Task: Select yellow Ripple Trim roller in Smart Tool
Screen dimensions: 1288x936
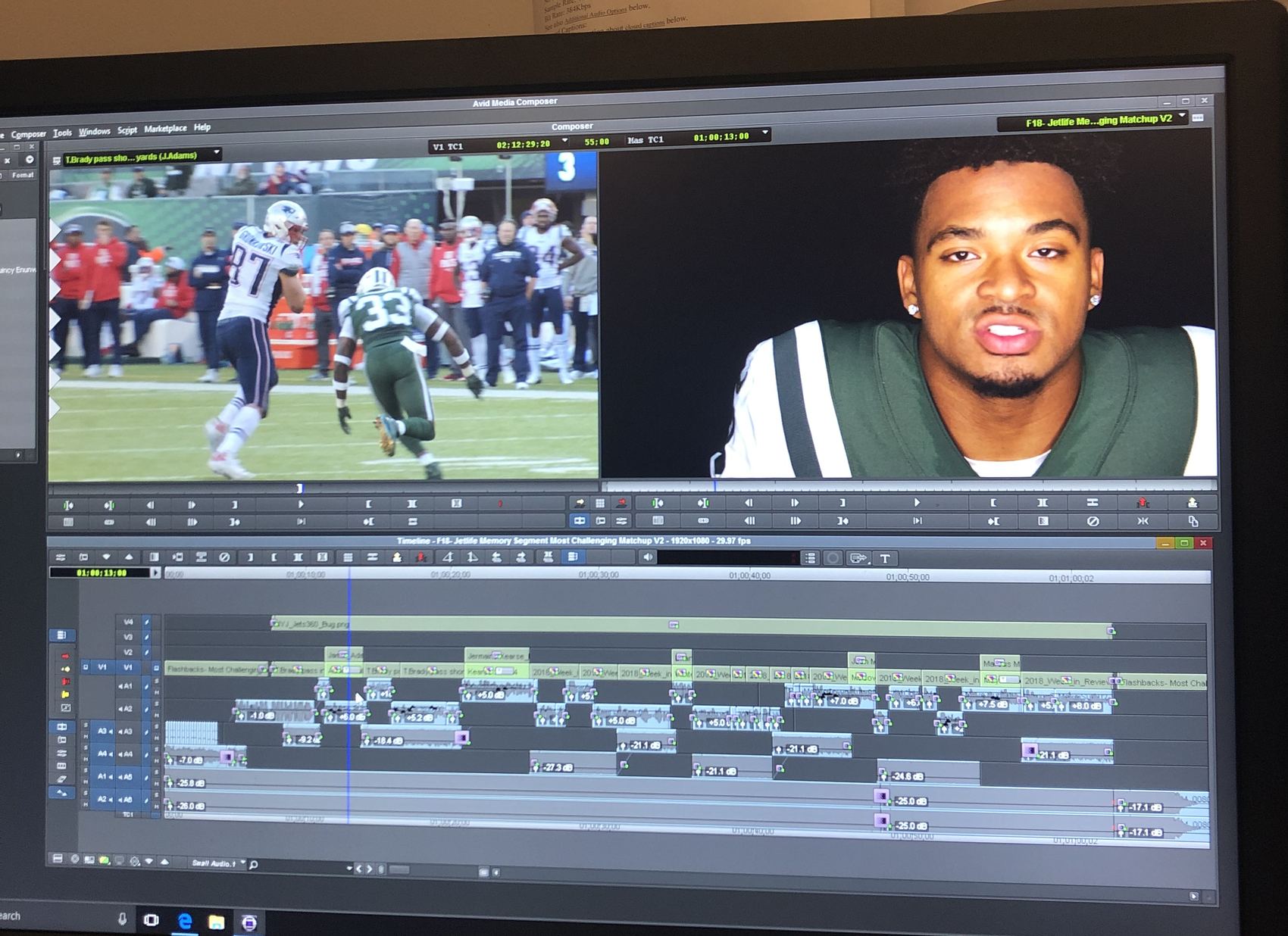Action: 65,694
